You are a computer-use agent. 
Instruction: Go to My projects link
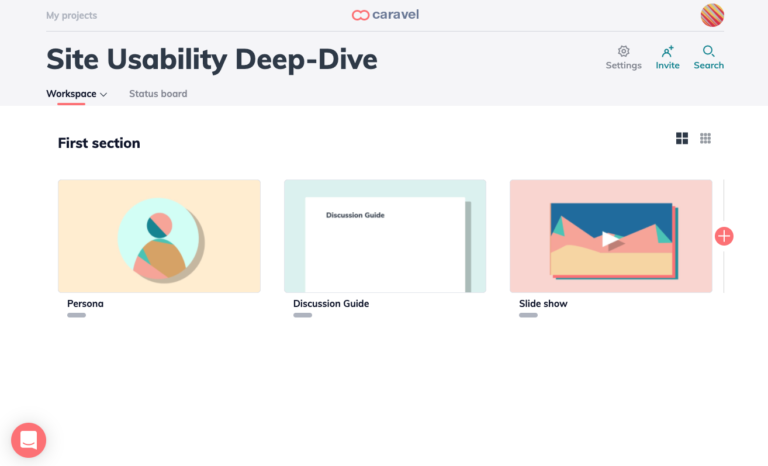pyautogui.click(x=72, y=16)
